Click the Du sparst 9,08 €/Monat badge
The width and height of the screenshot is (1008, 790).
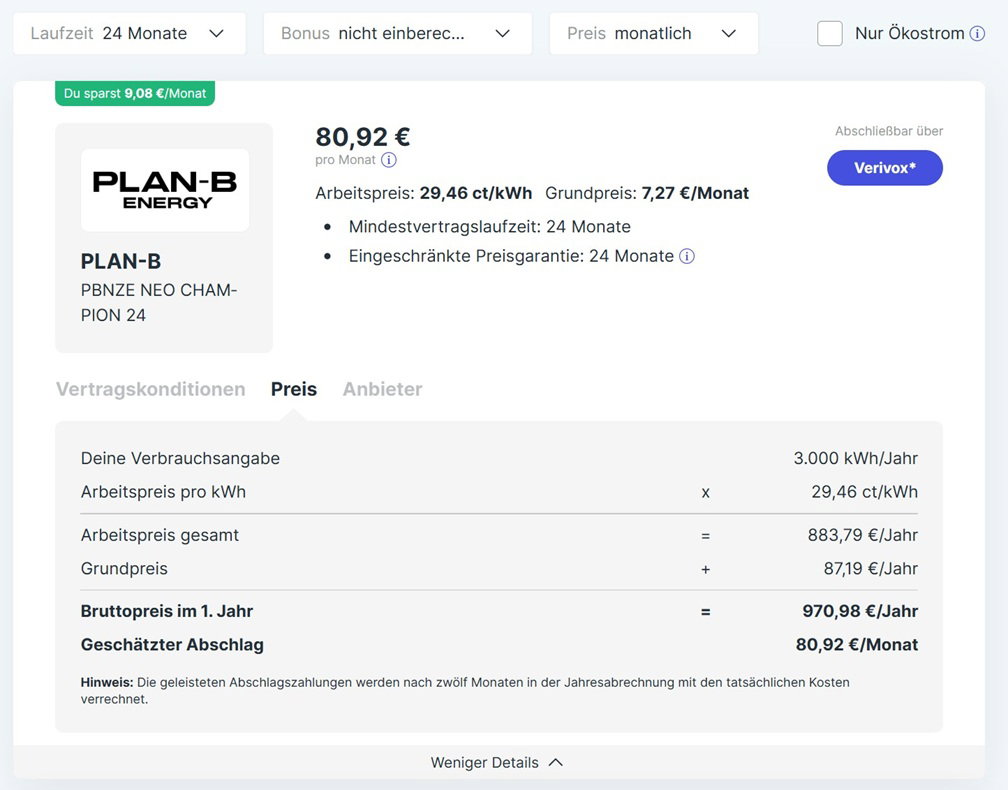click(x=135, y=93)
